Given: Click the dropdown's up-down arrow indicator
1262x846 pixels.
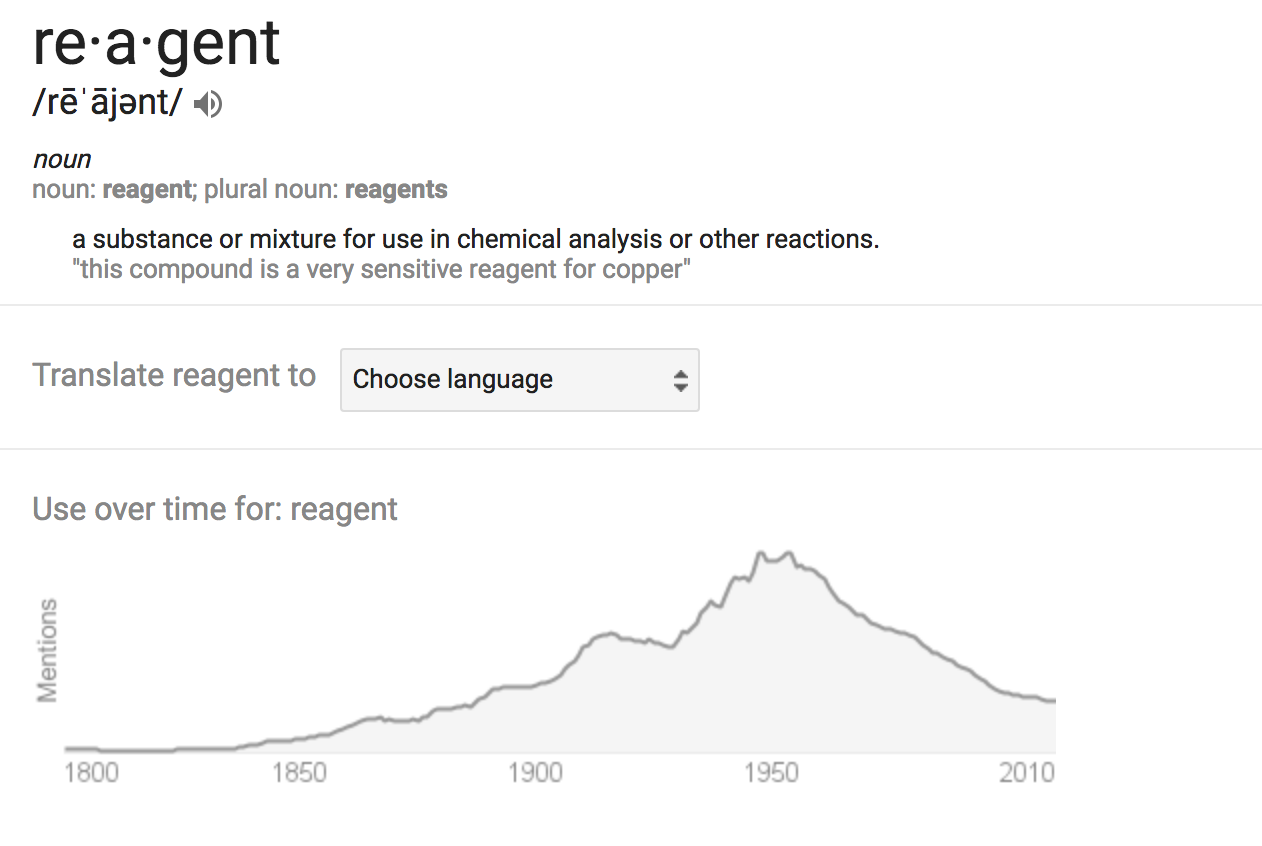Looking at the screenshot, I should (680, 380).
